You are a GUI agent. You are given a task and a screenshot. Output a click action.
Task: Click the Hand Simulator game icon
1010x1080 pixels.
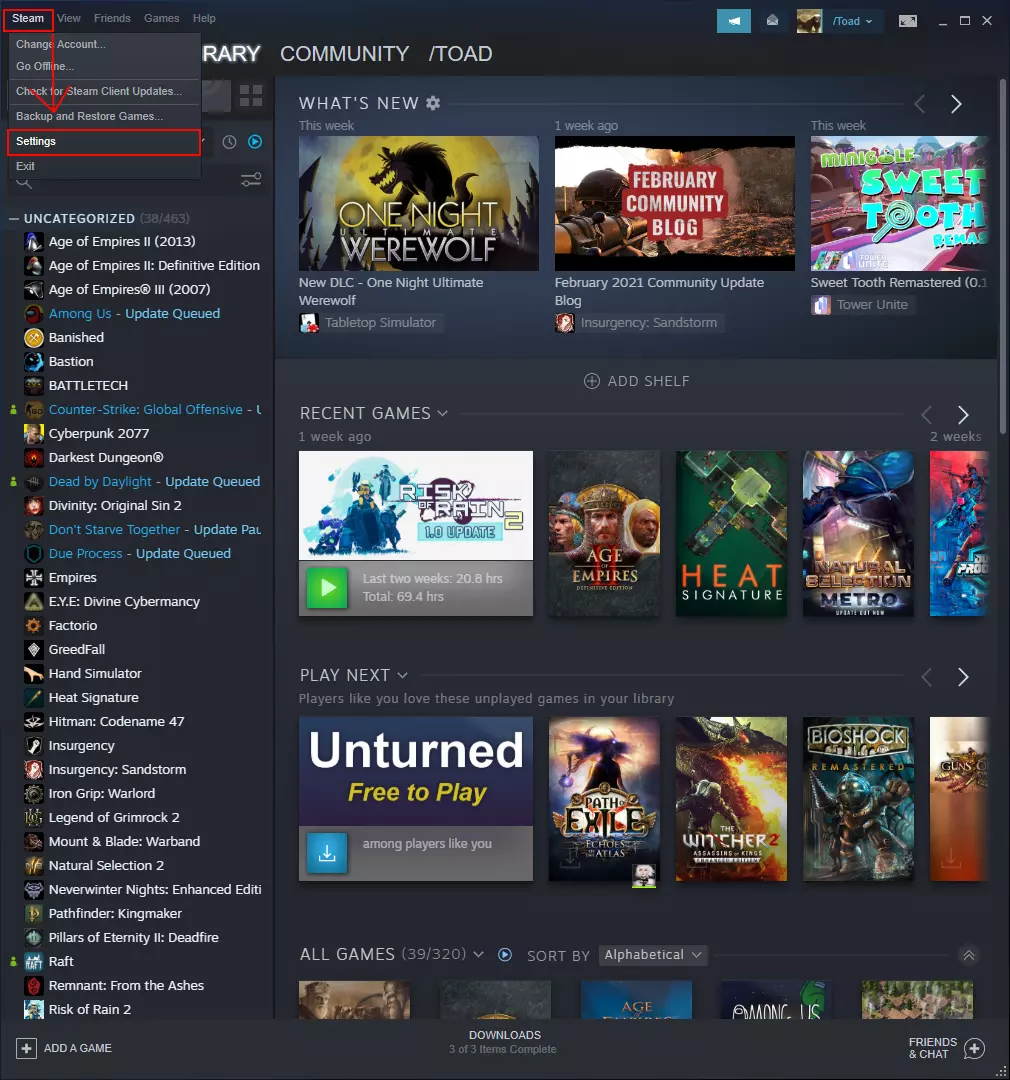[x=34, y=674]
